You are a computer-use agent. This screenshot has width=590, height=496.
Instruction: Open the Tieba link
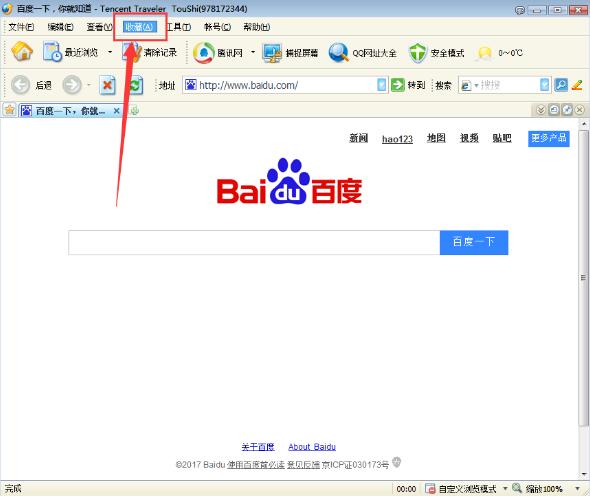(x=502, y=138)
